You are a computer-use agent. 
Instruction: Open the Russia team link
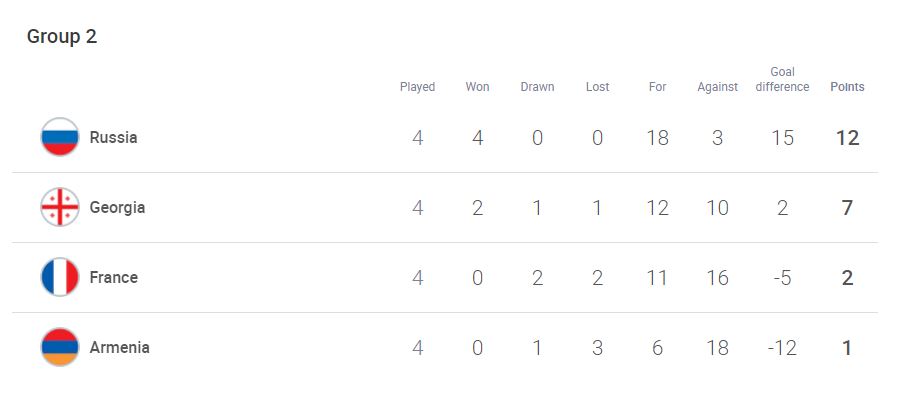pos(113,138)
